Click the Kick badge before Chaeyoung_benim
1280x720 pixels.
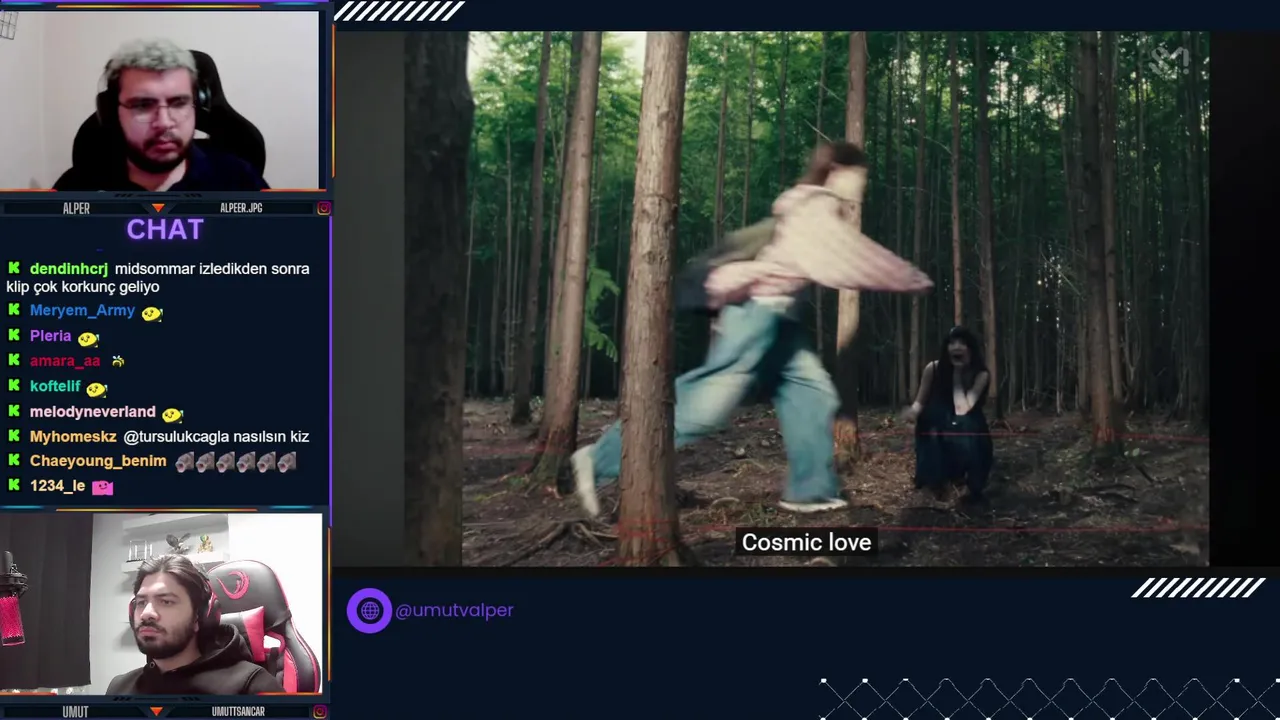click(14, 461)
